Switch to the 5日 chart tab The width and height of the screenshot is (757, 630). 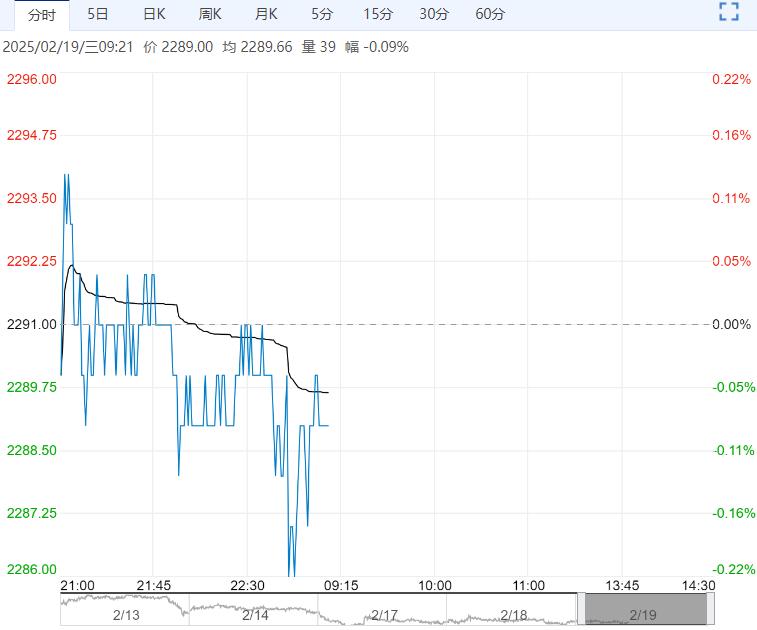coord(98,14)
